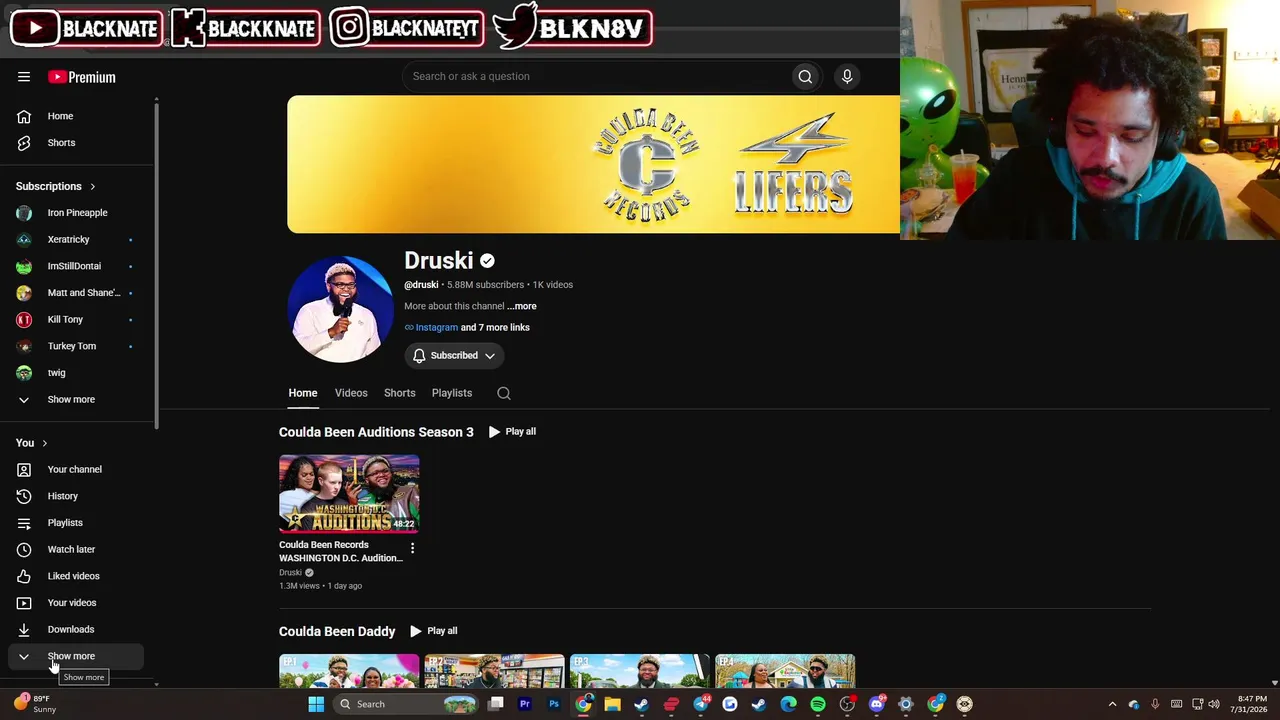Image resolution: width=1280 pixels, height=720 pixels.
Task: Select the Home channel tab
Action: pyautogui.click(x=303, y=393)
